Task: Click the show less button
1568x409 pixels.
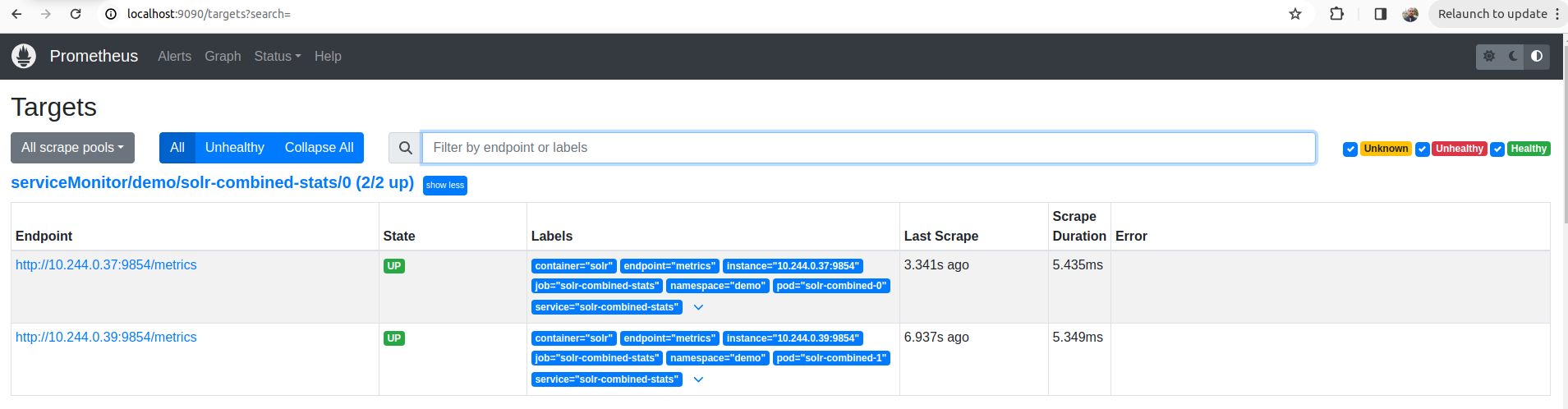Action: (x=444, y=186)
